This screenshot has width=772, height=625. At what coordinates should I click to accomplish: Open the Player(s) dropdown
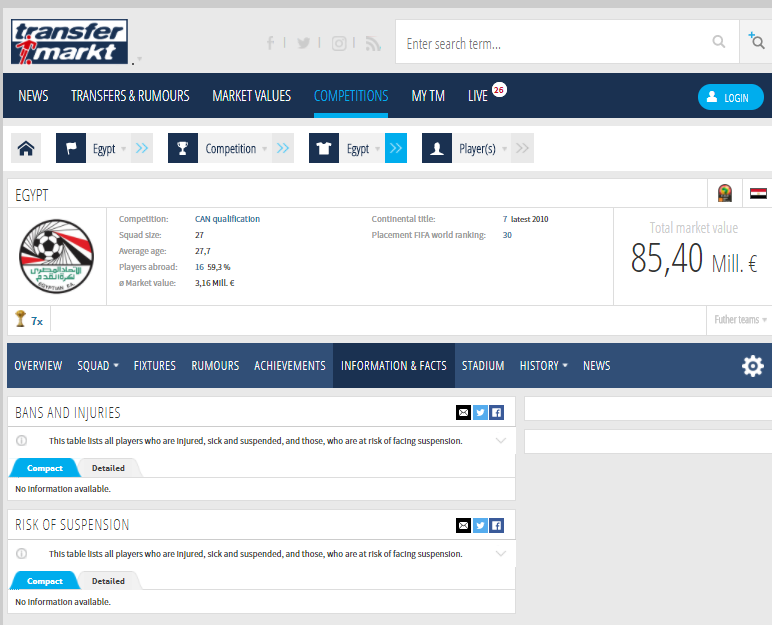482,148
